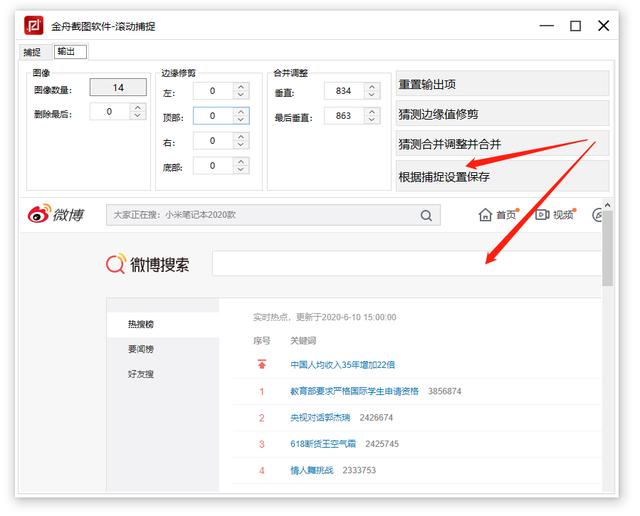
Task: Click the preview vertical scrollbar thumb
Action: click(607, 248)
